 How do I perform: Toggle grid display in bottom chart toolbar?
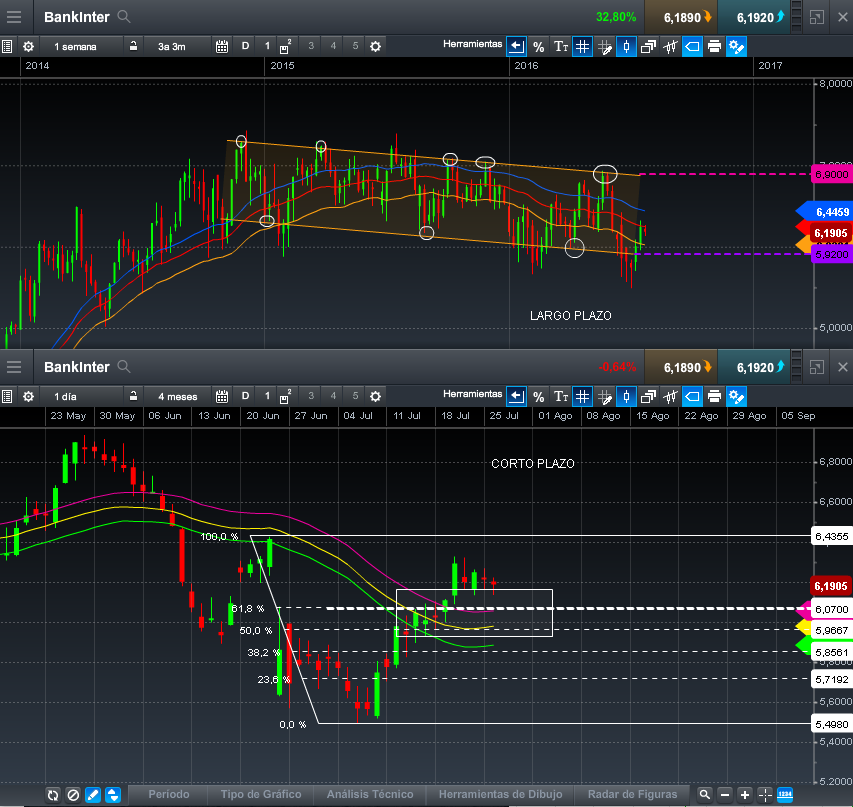pyautogui.click(x=583, y=397)
